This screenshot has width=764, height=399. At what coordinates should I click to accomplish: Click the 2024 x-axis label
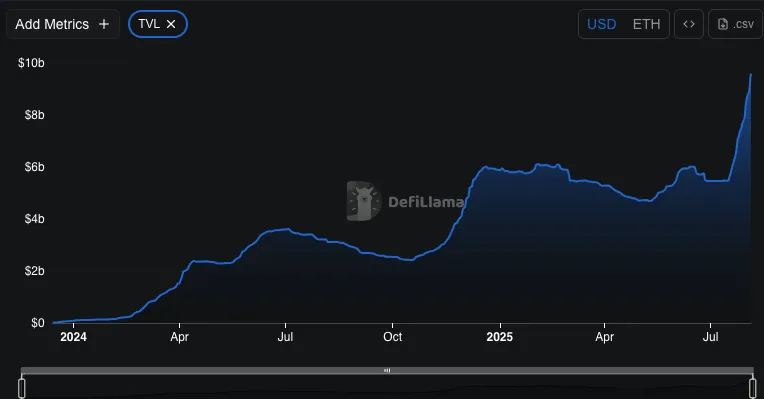point(73,337)
